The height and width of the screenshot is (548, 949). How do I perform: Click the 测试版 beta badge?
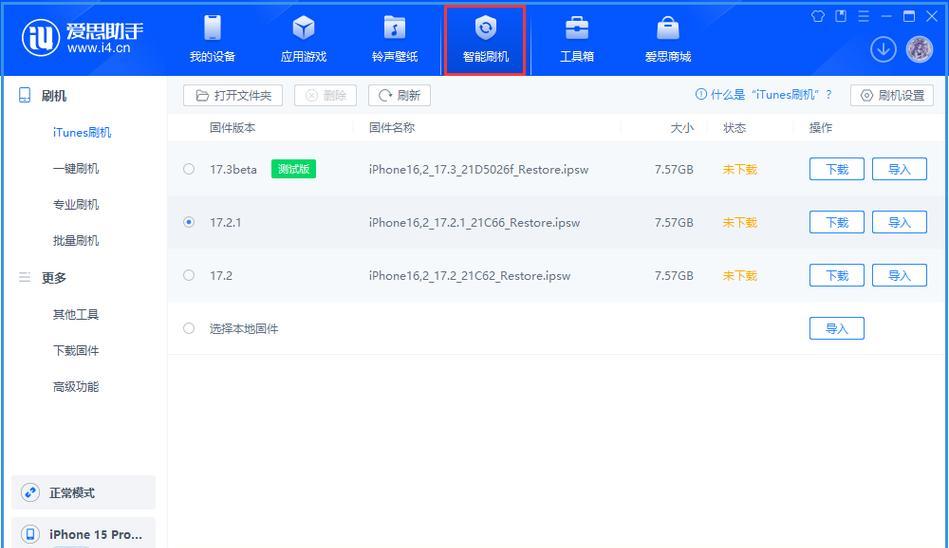pos(294,169)
